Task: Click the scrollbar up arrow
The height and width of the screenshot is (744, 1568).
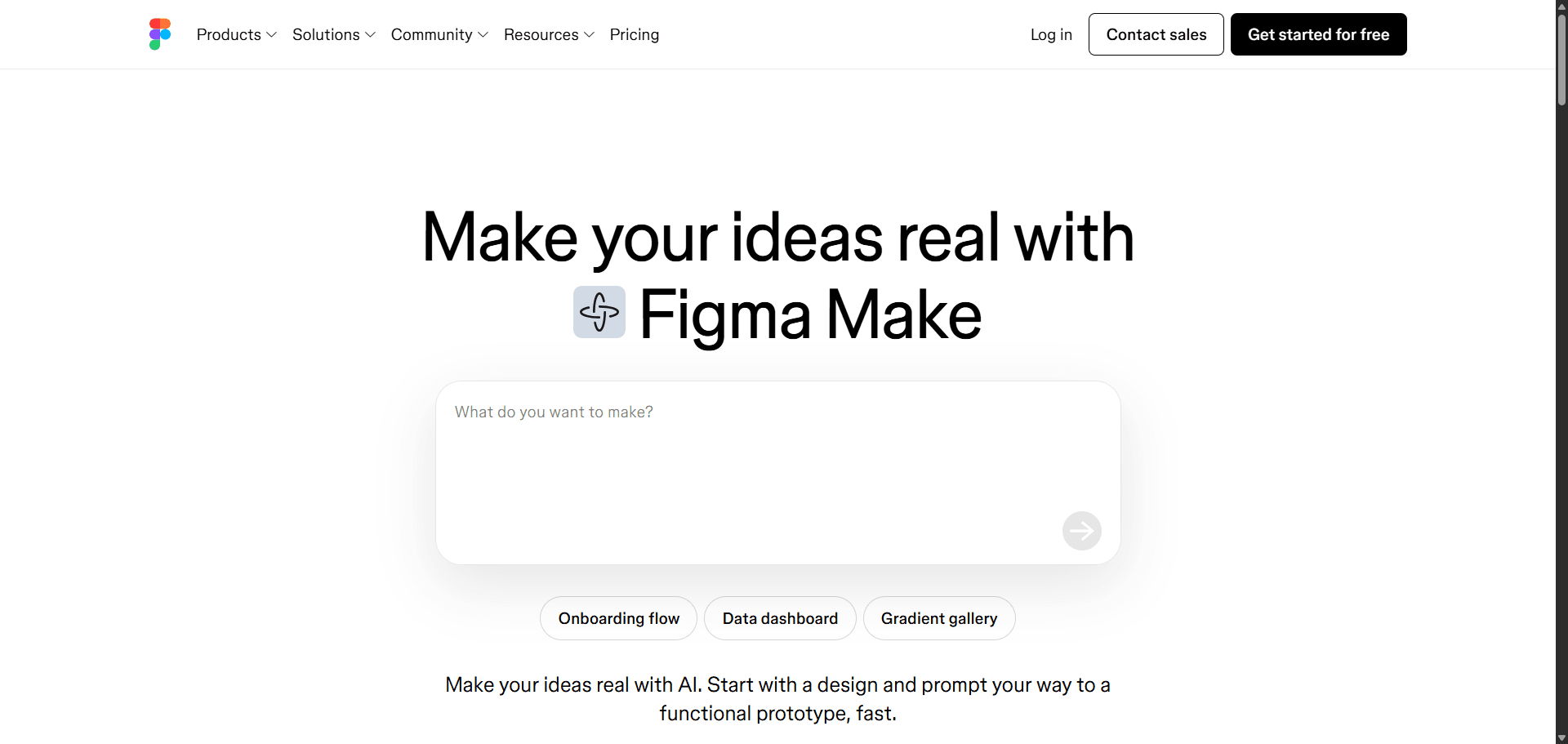Action: [x=1560, y=7]
